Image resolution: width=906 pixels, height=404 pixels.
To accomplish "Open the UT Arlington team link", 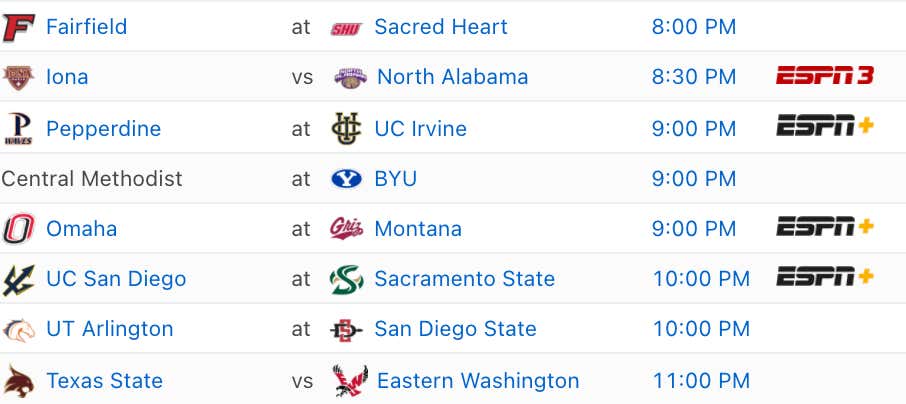I will click(x=110, y=329).
